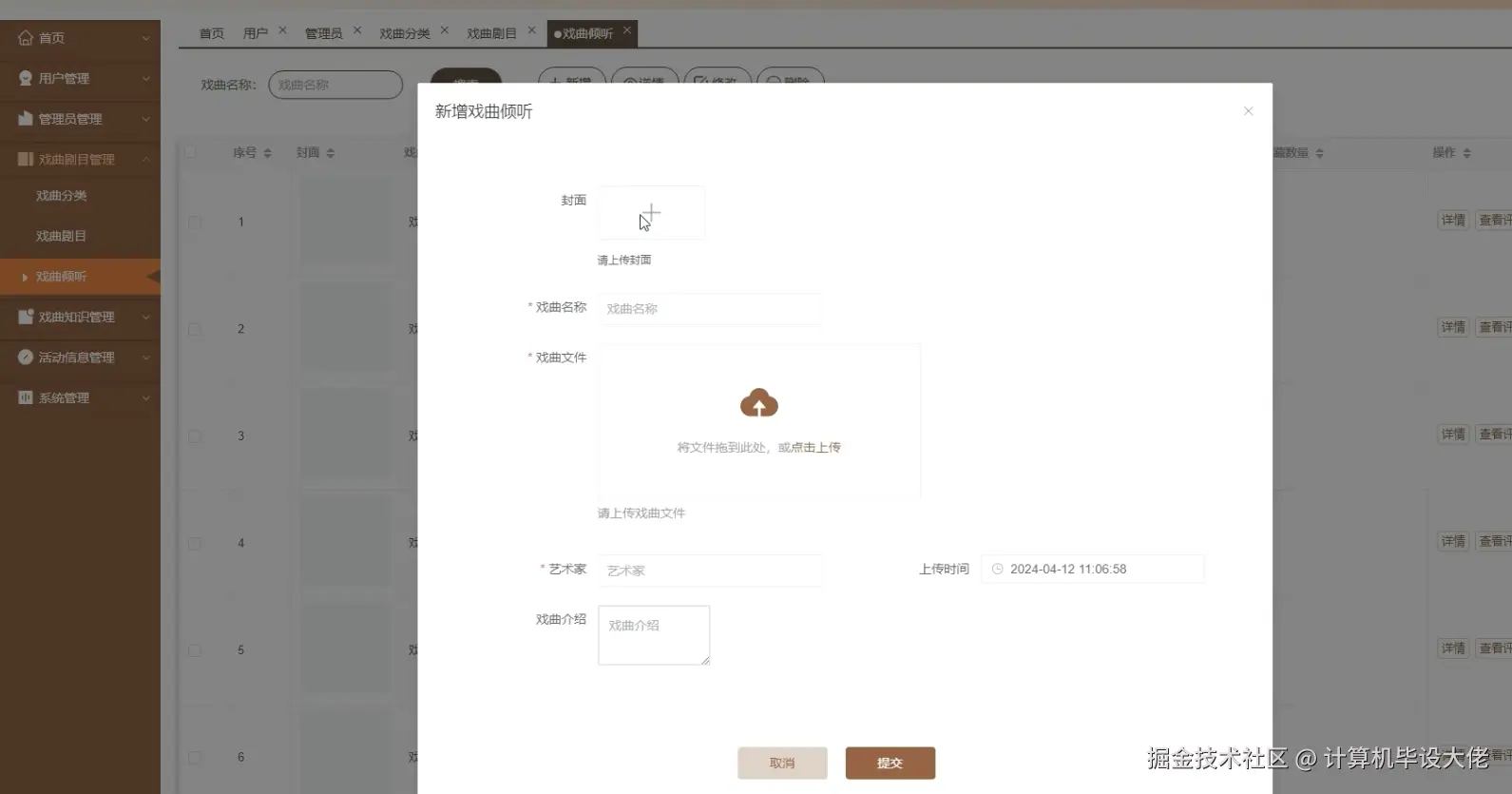Expand the 系统管理 menu chevron
This screenshot has height=794, width=1512.
tap(145, 398)
